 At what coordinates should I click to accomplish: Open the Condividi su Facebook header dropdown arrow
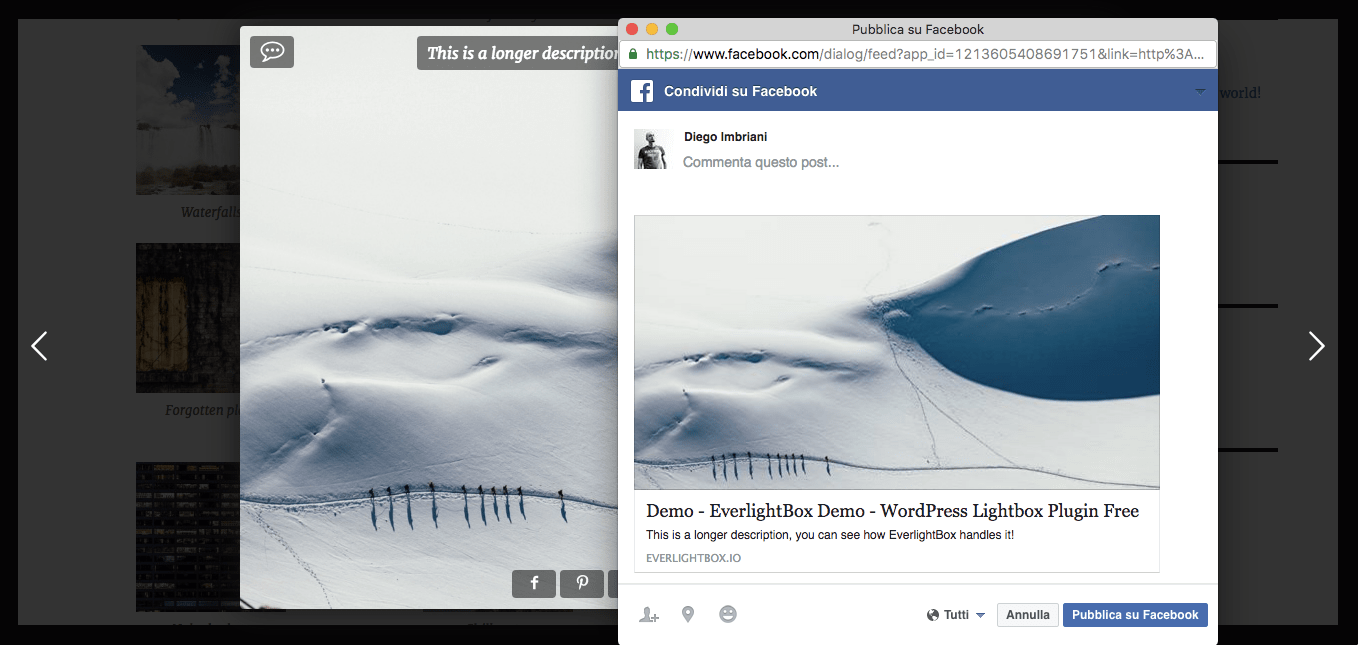click(x=1200, y=91)
